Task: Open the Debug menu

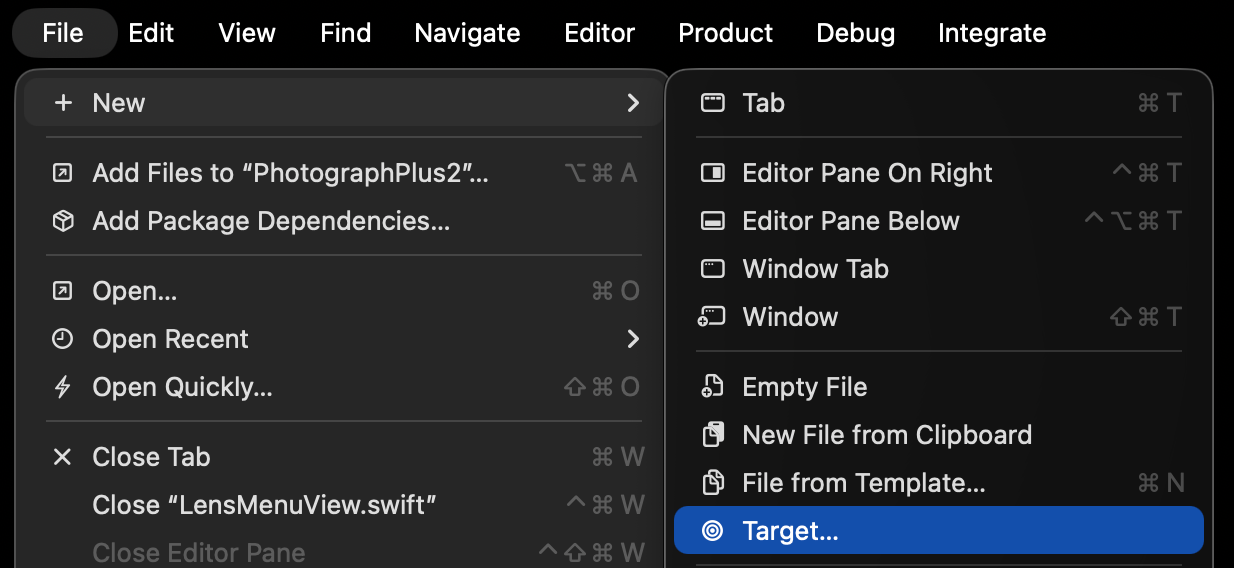Action: [855, 33]
